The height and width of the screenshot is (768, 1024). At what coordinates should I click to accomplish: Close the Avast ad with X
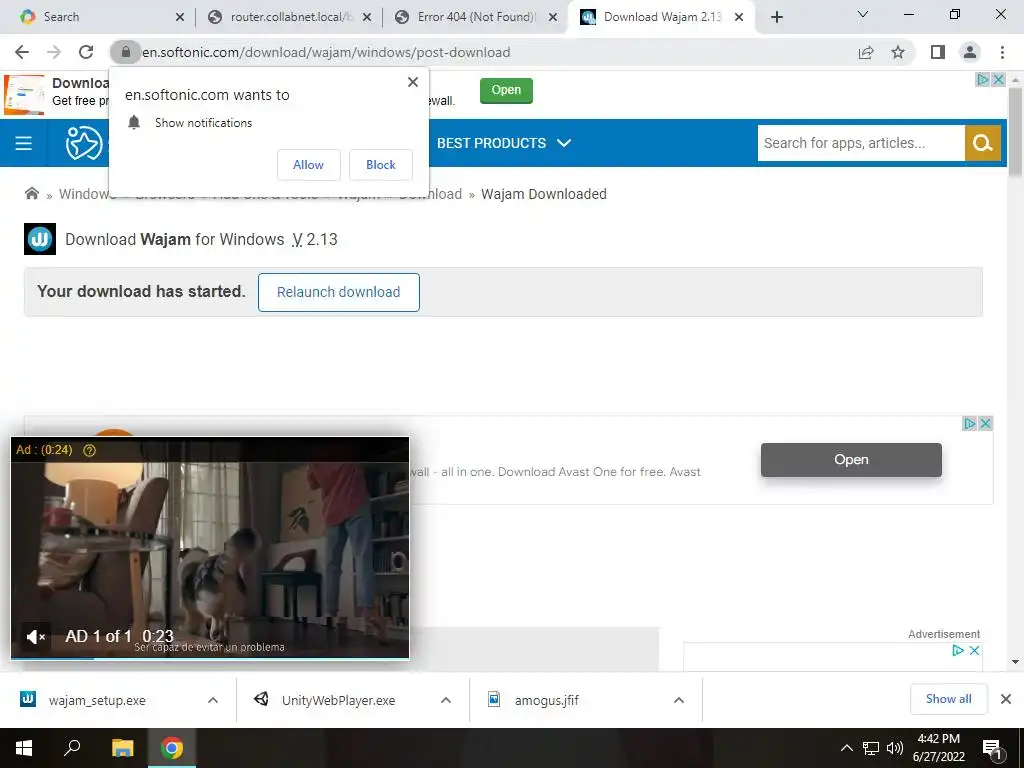[985, 424]
